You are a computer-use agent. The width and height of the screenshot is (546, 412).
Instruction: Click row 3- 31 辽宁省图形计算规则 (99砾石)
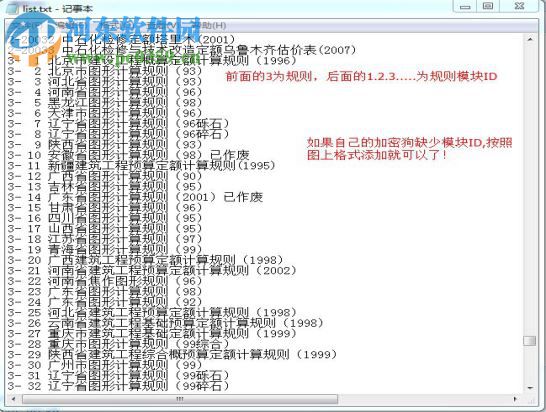[x=118, y=375]
